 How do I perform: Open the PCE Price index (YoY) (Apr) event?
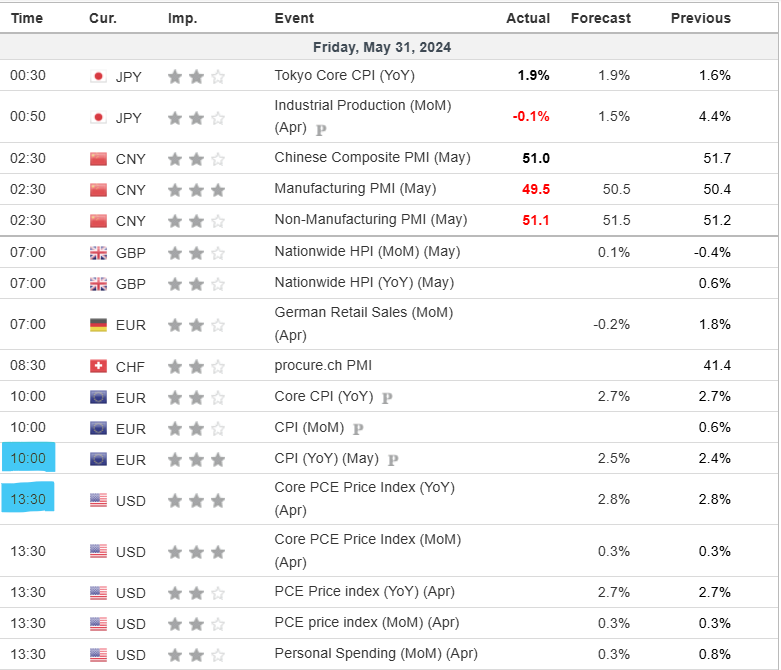[x=364, y=592]
